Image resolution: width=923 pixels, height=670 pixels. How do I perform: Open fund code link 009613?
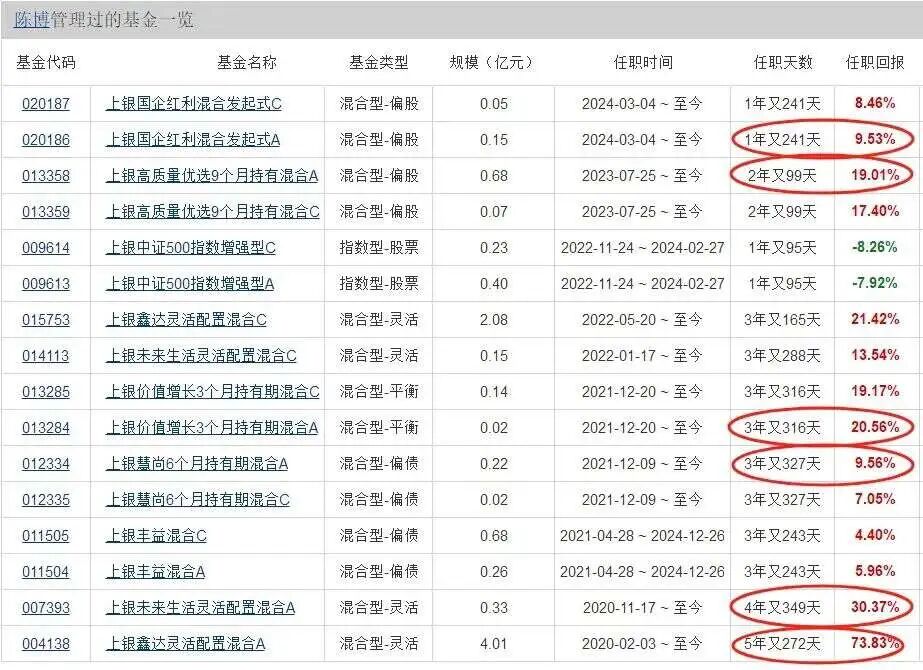pyautogui.click(x=46, y=284)
